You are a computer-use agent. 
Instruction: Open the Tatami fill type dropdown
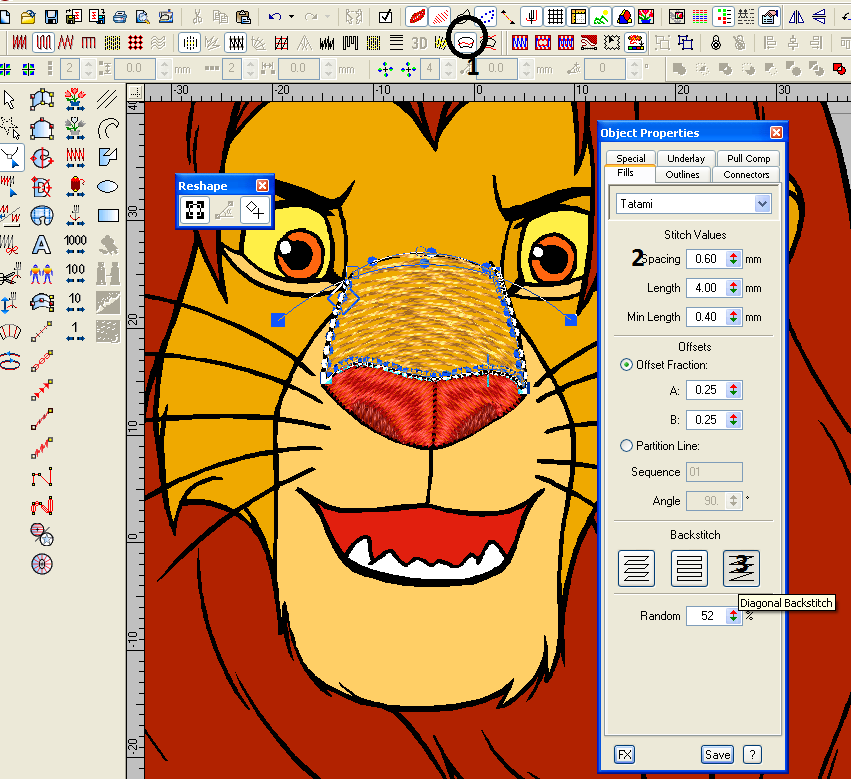click(x=763, y=204)
